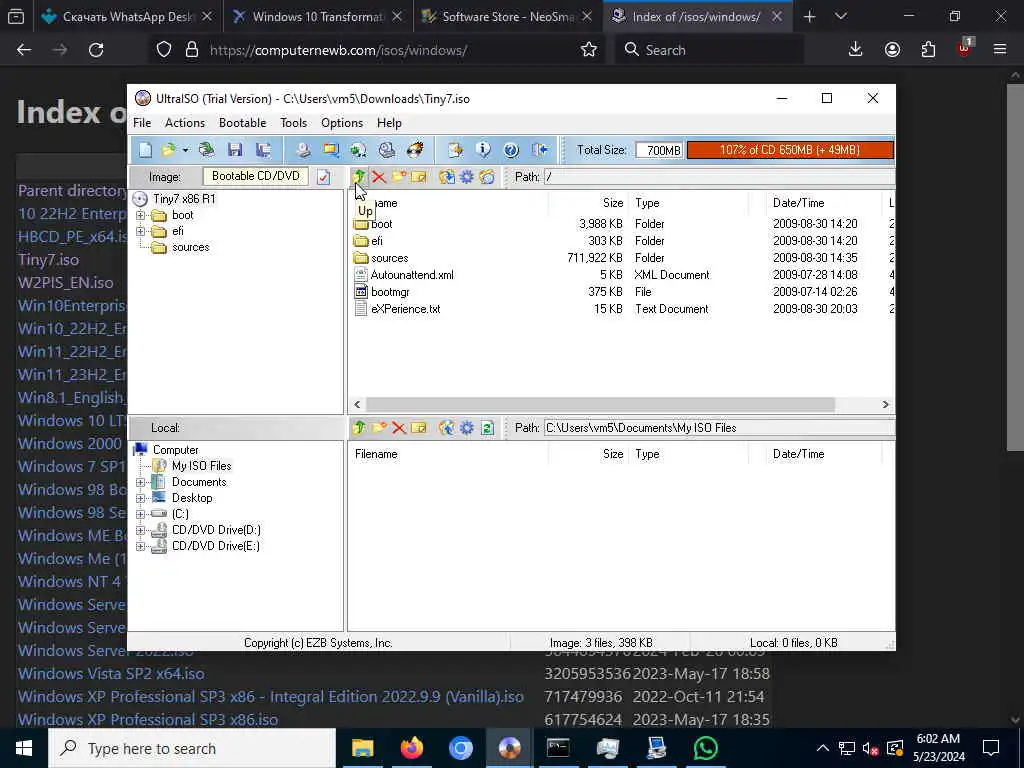Expand the CD/DVD Drive(E:) node

pos(140,546)
